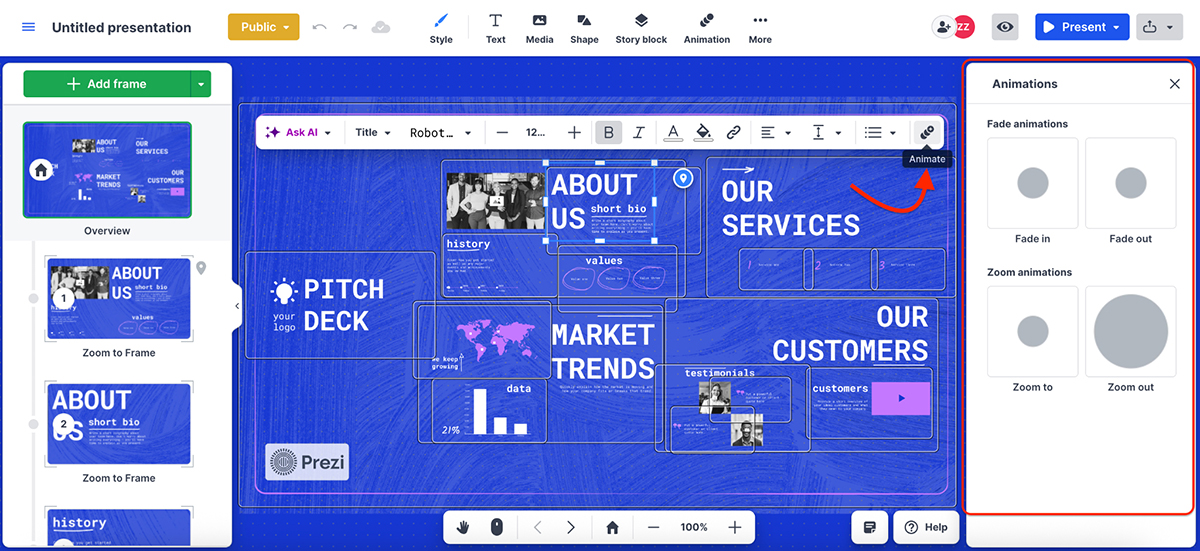Viewport: 1200px width, 551px height.
Task: Click the add collaborator icon
Action: pyautogui.click(x=942, y=27)
